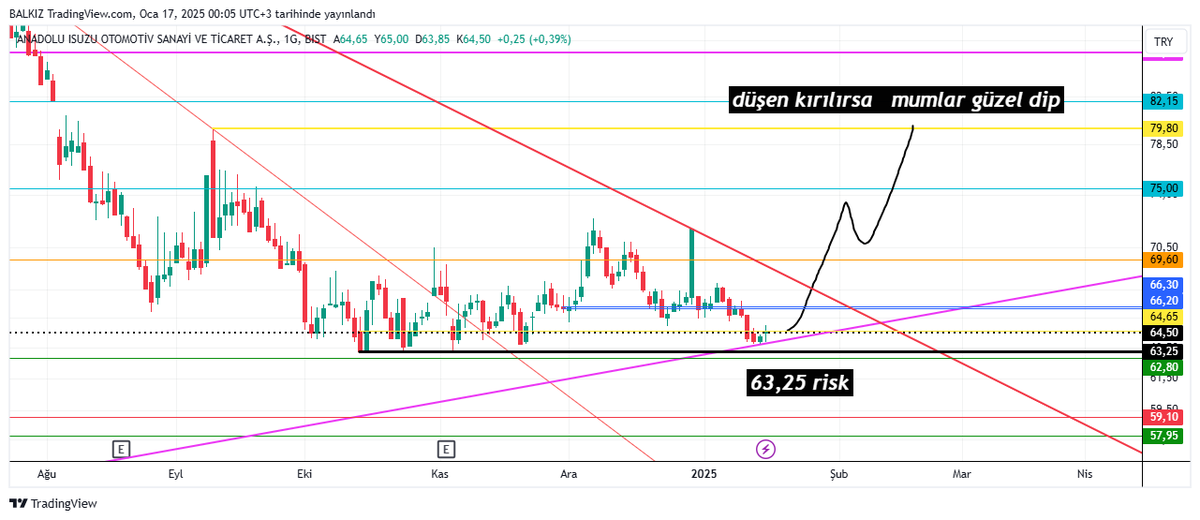Screen dimensions: 1200x520
Task: Click the 2025 year label
Action: [703, 472]
